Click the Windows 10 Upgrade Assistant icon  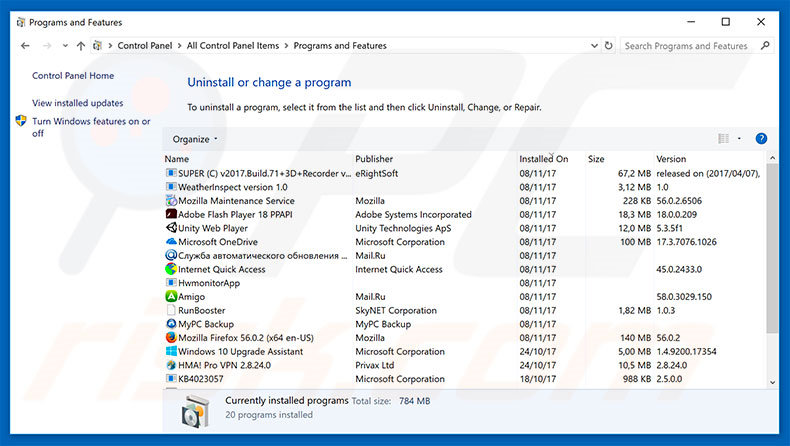(171, 351)
